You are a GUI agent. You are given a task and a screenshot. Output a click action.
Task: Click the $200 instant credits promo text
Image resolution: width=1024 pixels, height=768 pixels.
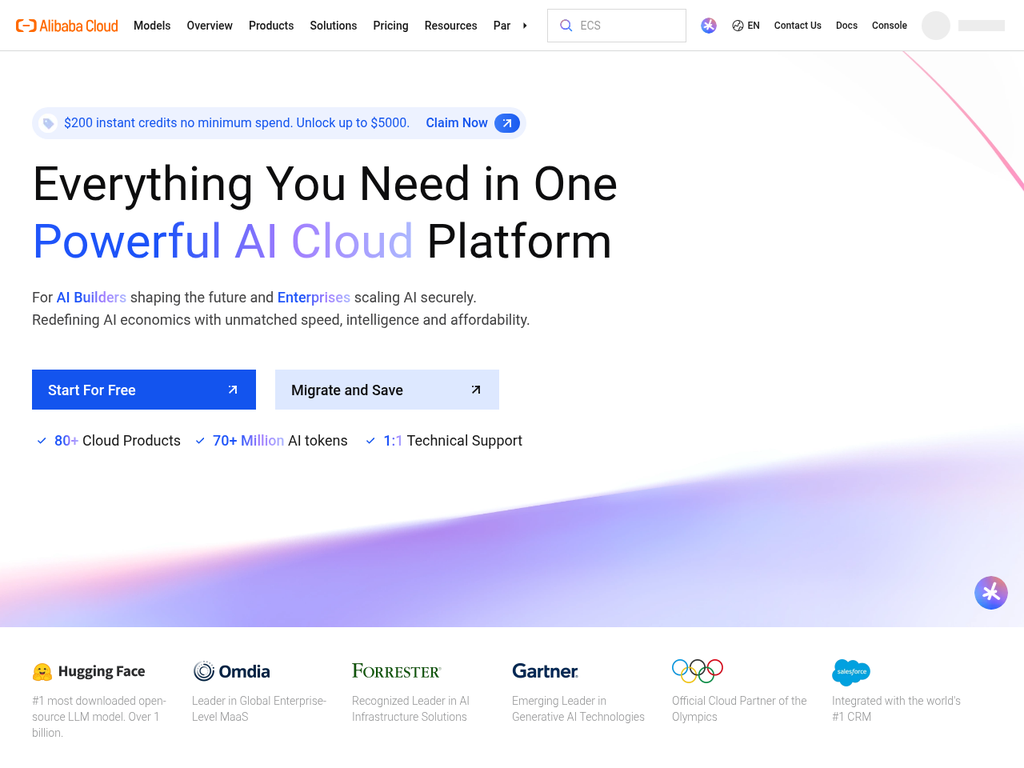[x=236, y=123]
